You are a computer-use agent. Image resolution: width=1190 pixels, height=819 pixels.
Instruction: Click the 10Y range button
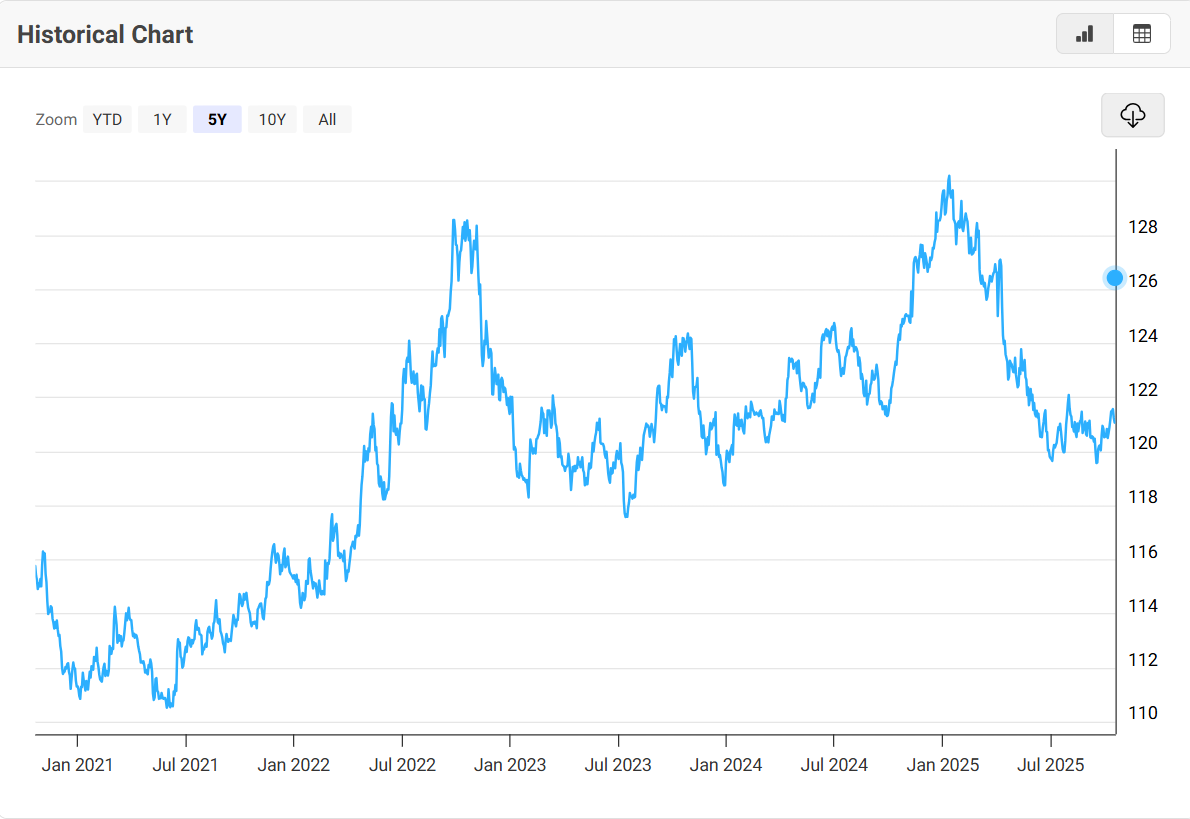pyautogui.click(x=272, y=119)
